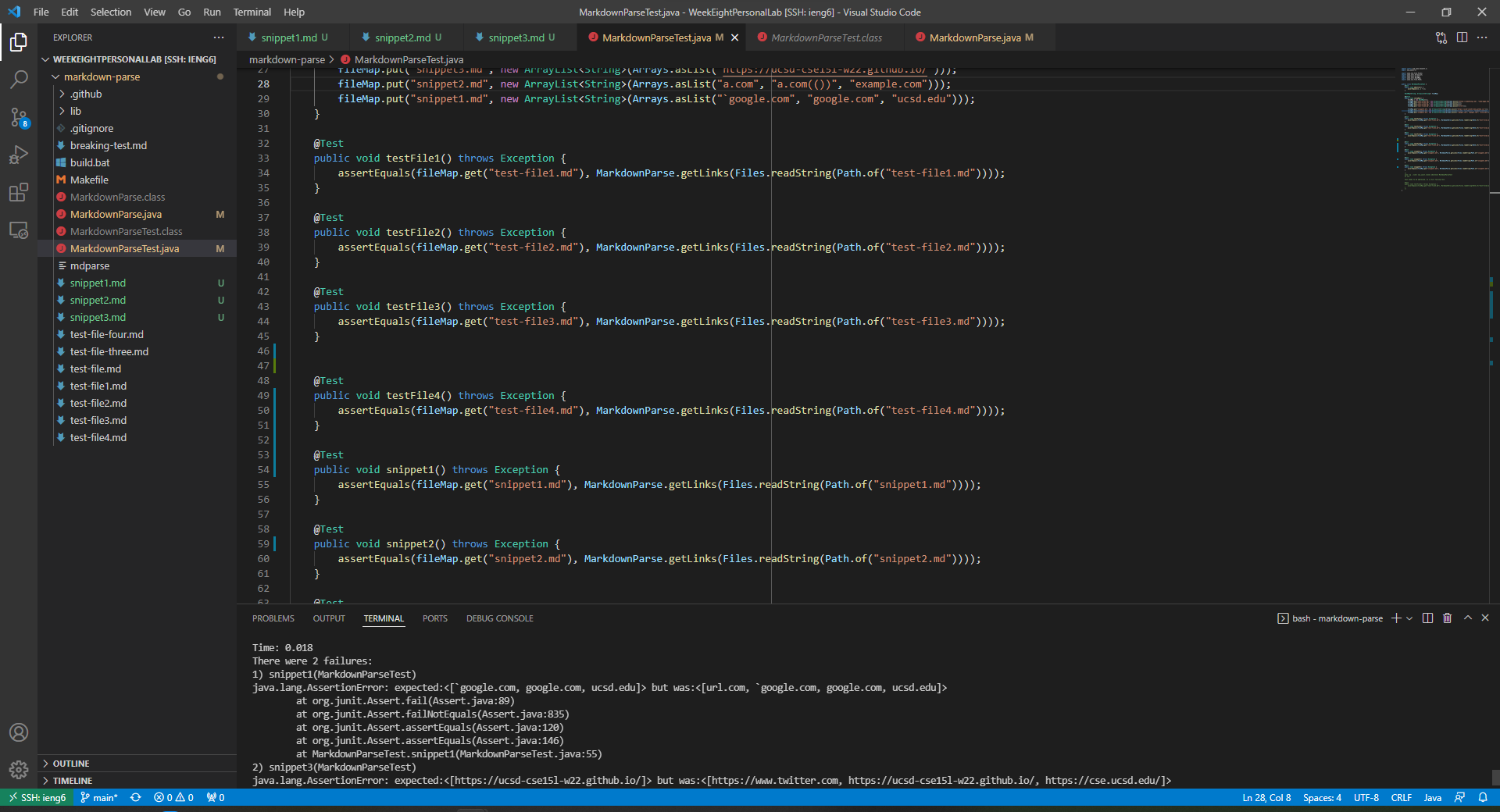Click the SSH: ieng6 remote indicator
This screenshot has width=1500, height=812.
coord(37,797)
